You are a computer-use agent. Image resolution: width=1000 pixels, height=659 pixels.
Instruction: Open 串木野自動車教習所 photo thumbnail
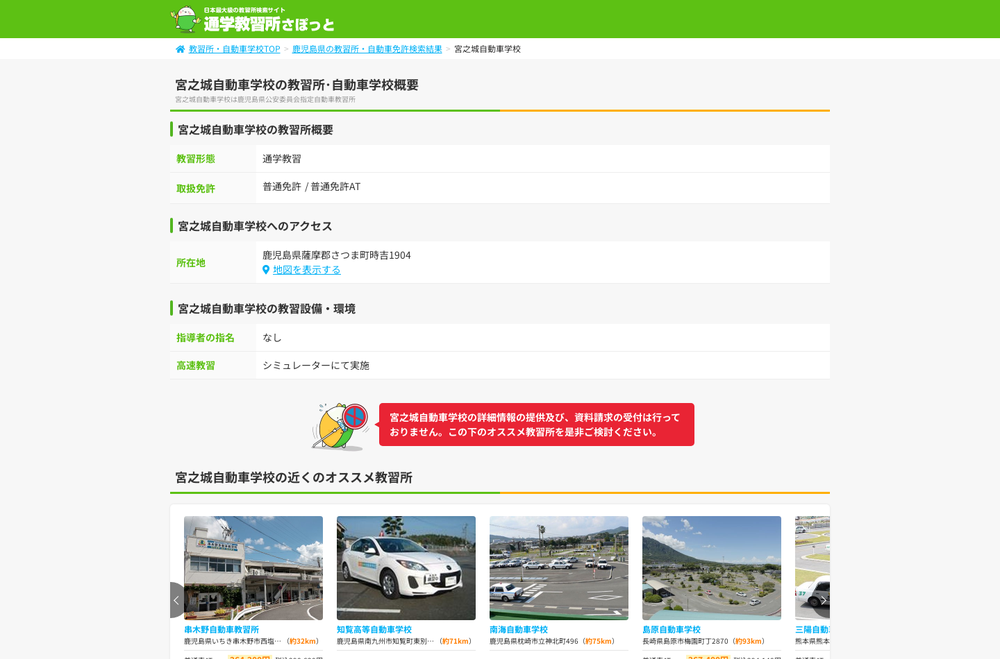pos(253,568)
